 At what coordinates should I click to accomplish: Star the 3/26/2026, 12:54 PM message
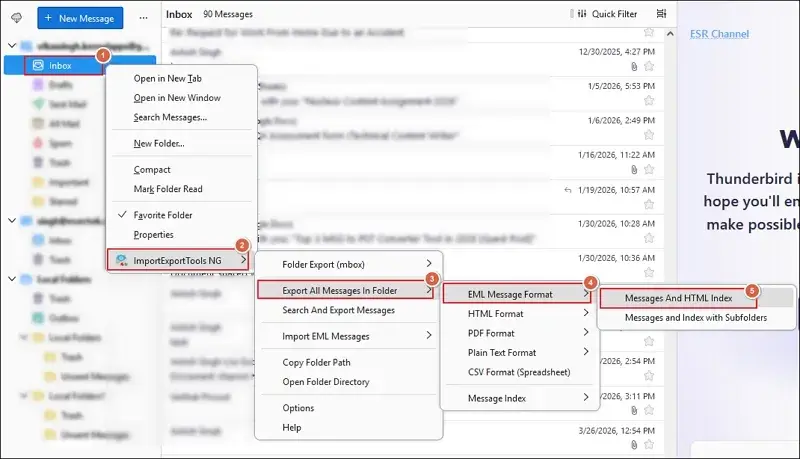click(649, 445)
